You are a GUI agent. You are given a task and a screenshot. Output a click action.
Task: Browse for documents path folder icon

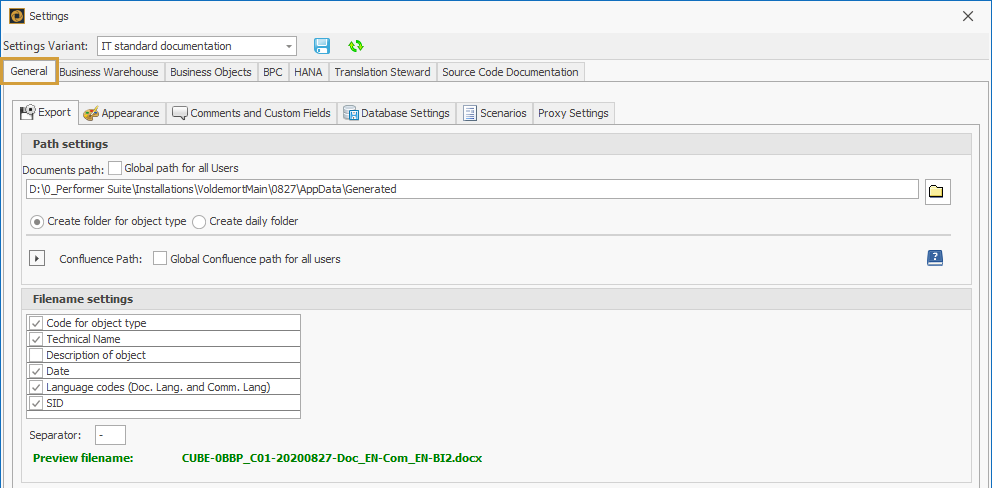936,192
